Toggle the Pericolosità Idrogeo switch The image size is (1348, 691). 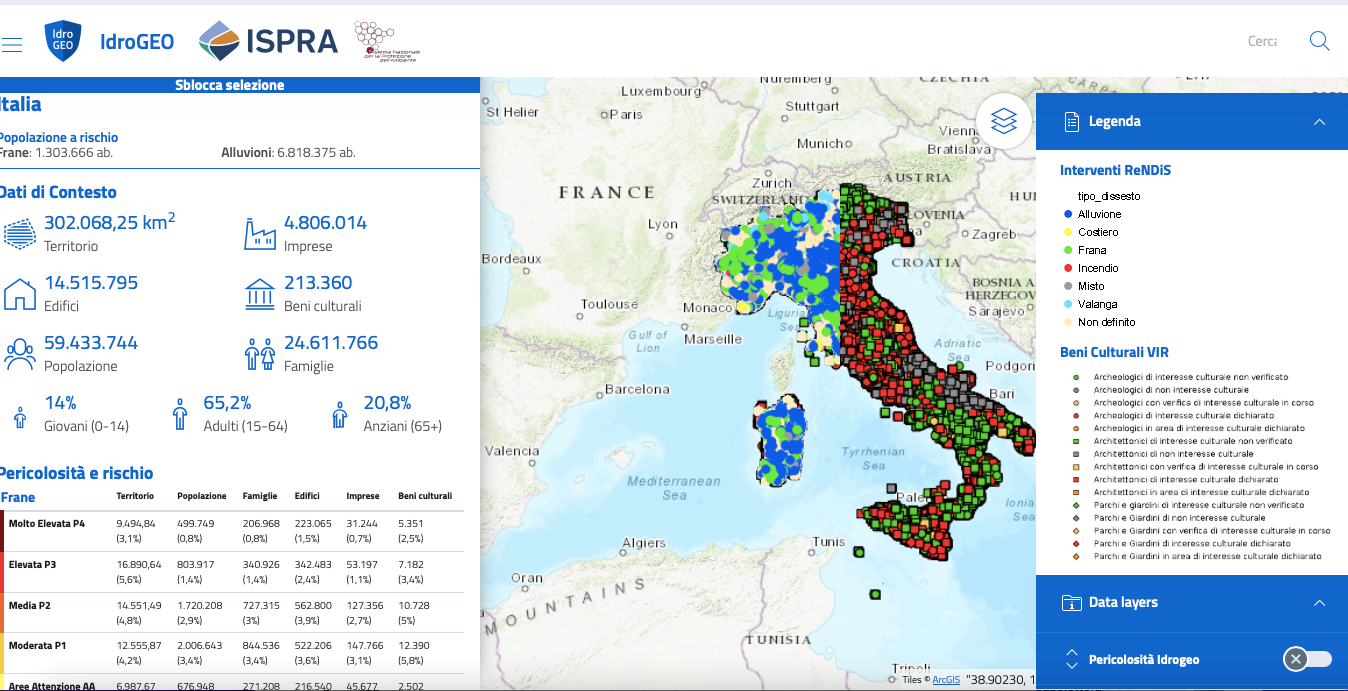(1307, 658)
